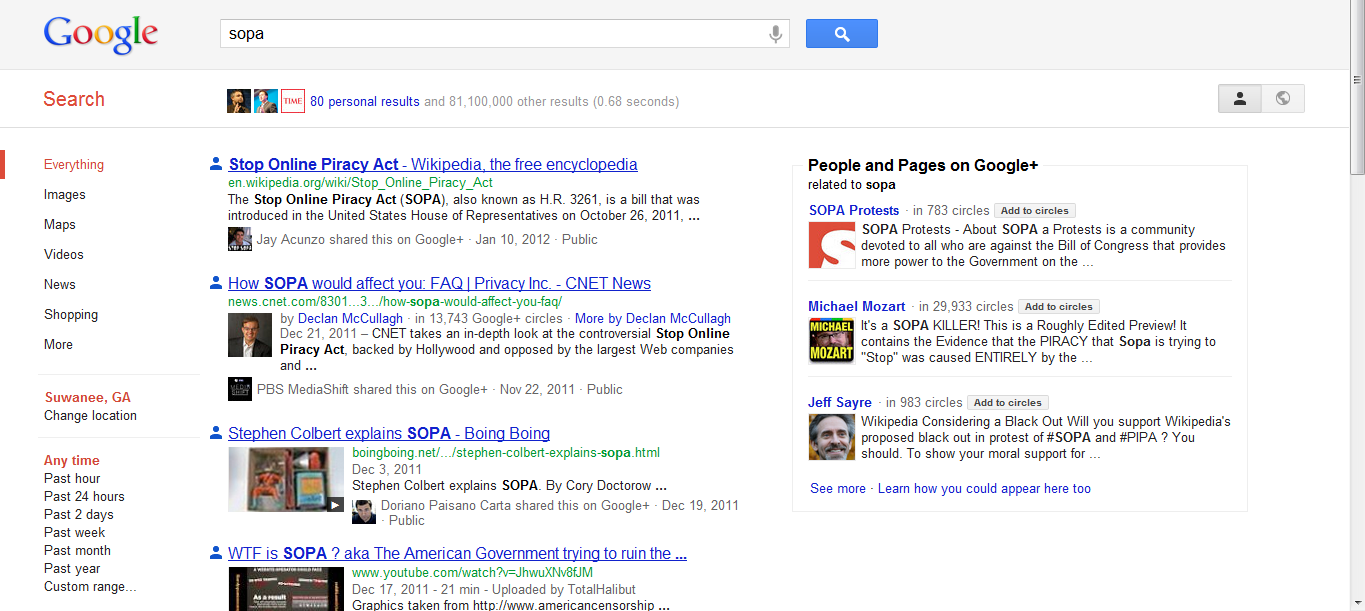Select Any time filter

[72, 461]
